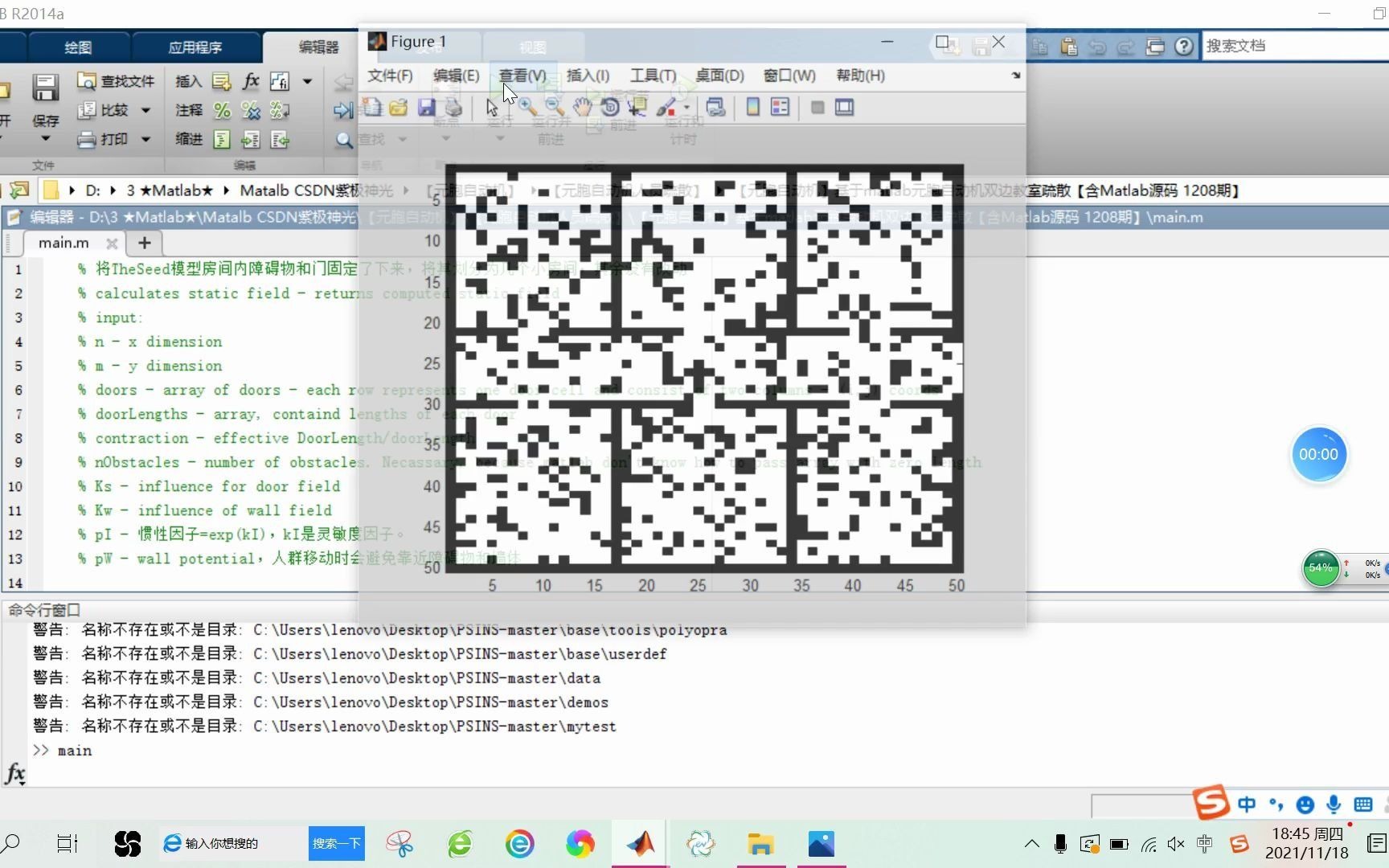Click the 比较 button
The width and height of the screenshot is (1389, 868).
point(104,110)
